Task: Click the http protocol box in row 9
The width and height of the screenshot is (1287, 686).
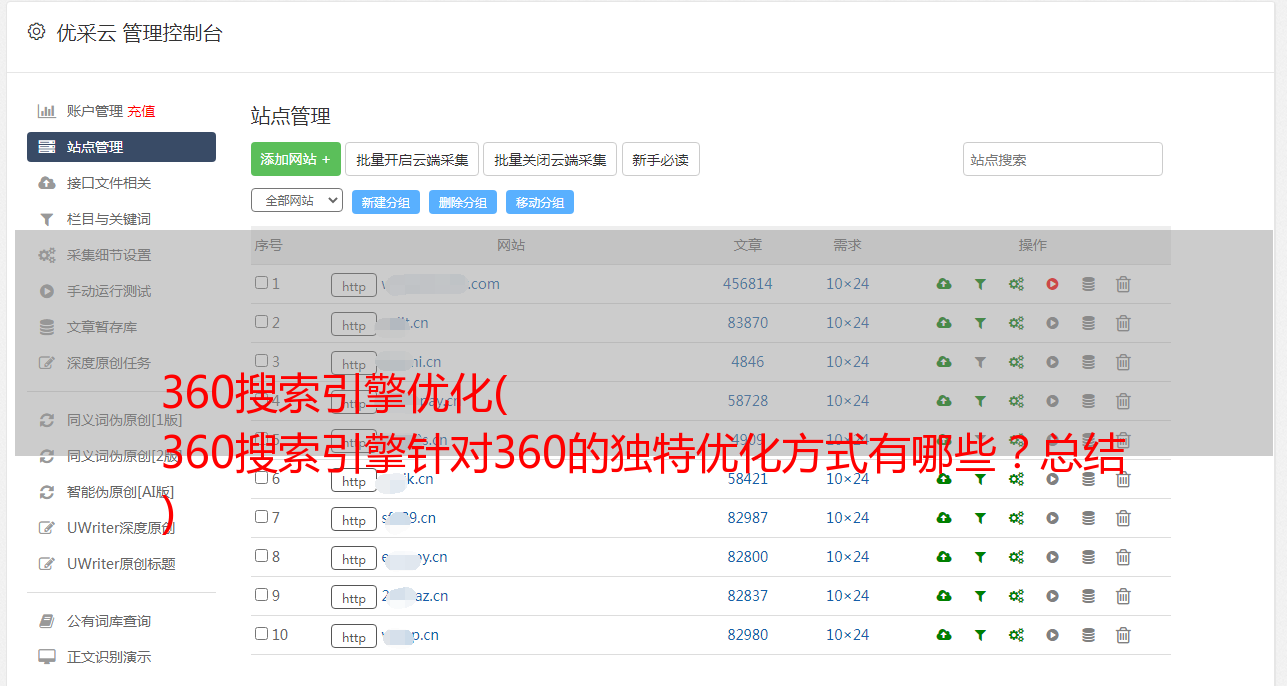Action: 354,598
